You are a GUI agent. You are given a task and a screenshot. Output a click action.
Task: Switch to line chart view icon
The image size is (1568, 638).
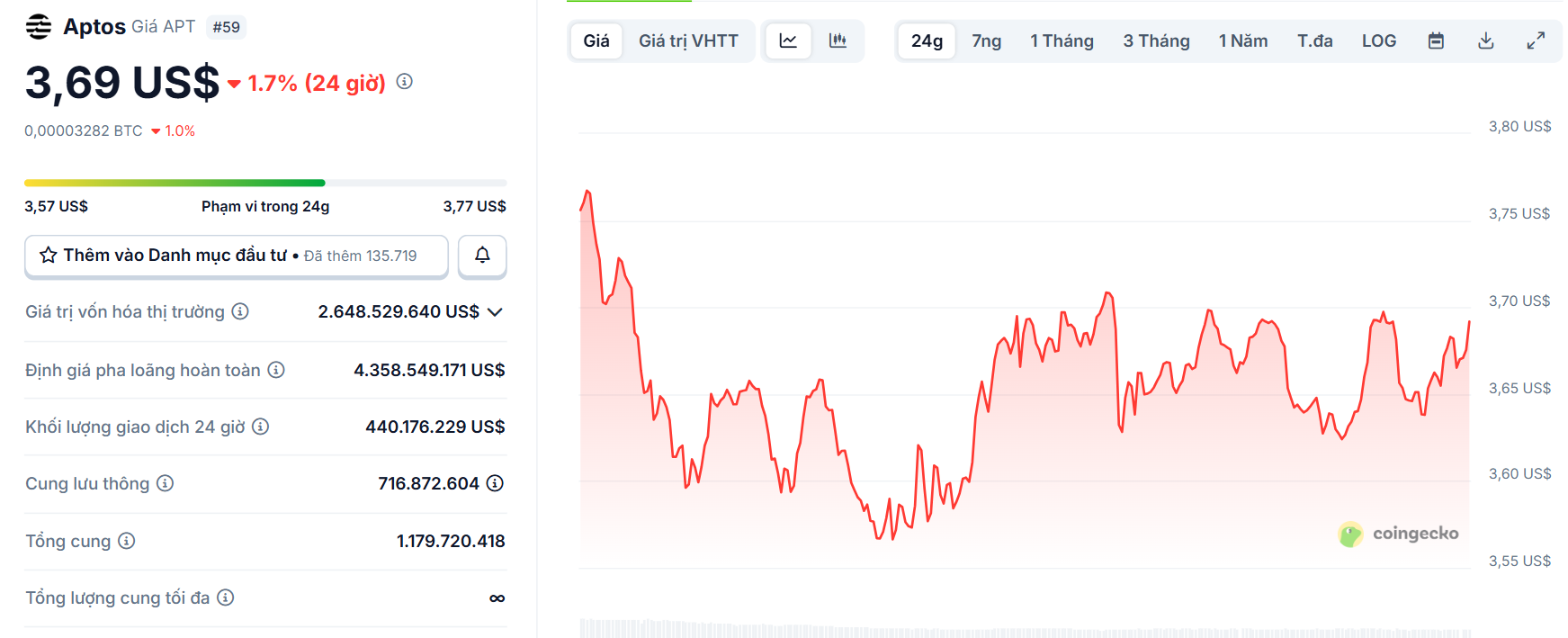click(x=788, y=40)
